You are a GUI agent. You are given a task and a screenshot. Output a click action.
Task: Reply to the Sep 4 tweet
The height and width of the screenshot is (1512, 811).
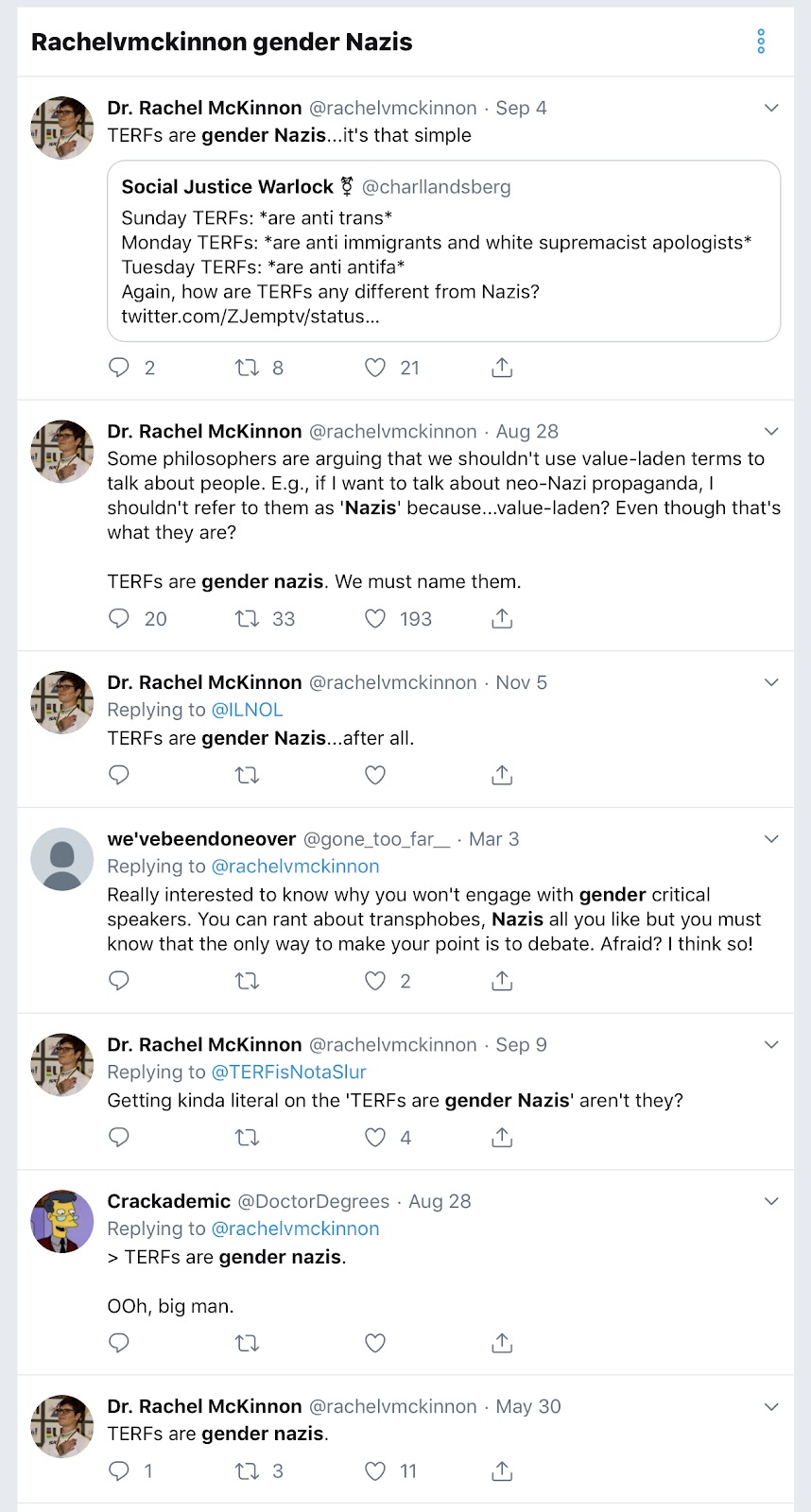(x=119, y=368)
